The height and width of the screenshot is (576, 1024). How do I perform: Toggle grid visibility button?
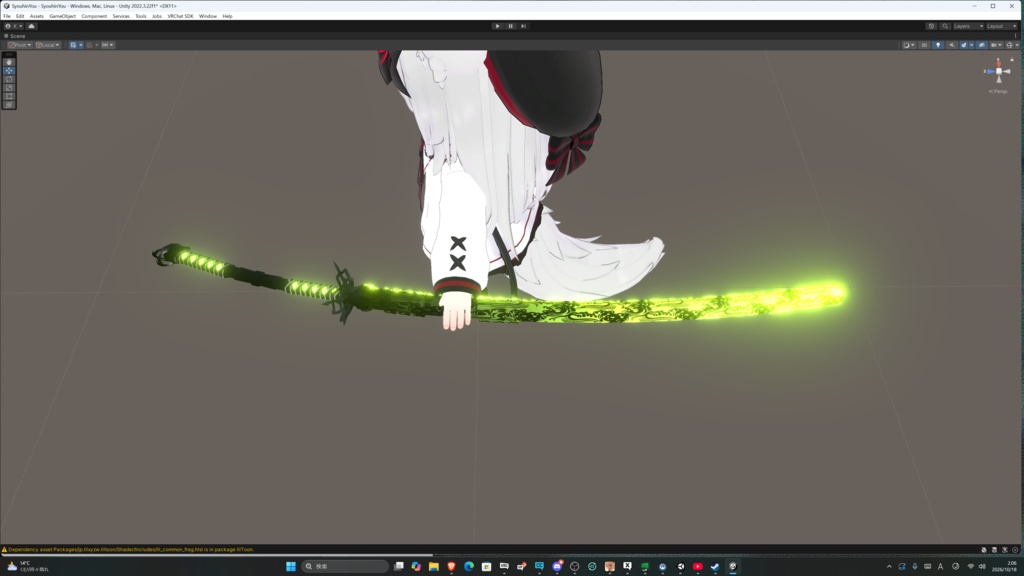pos(73,45)
